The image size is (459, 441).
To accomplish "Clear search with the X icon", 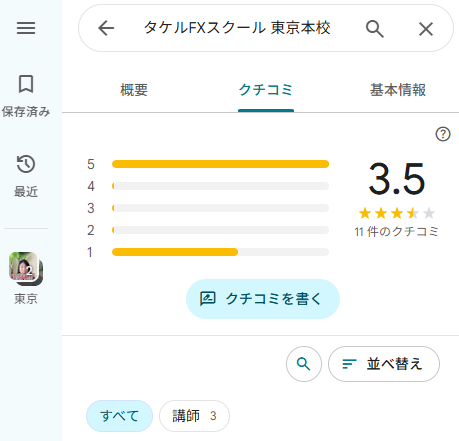I will click(426, 29).
